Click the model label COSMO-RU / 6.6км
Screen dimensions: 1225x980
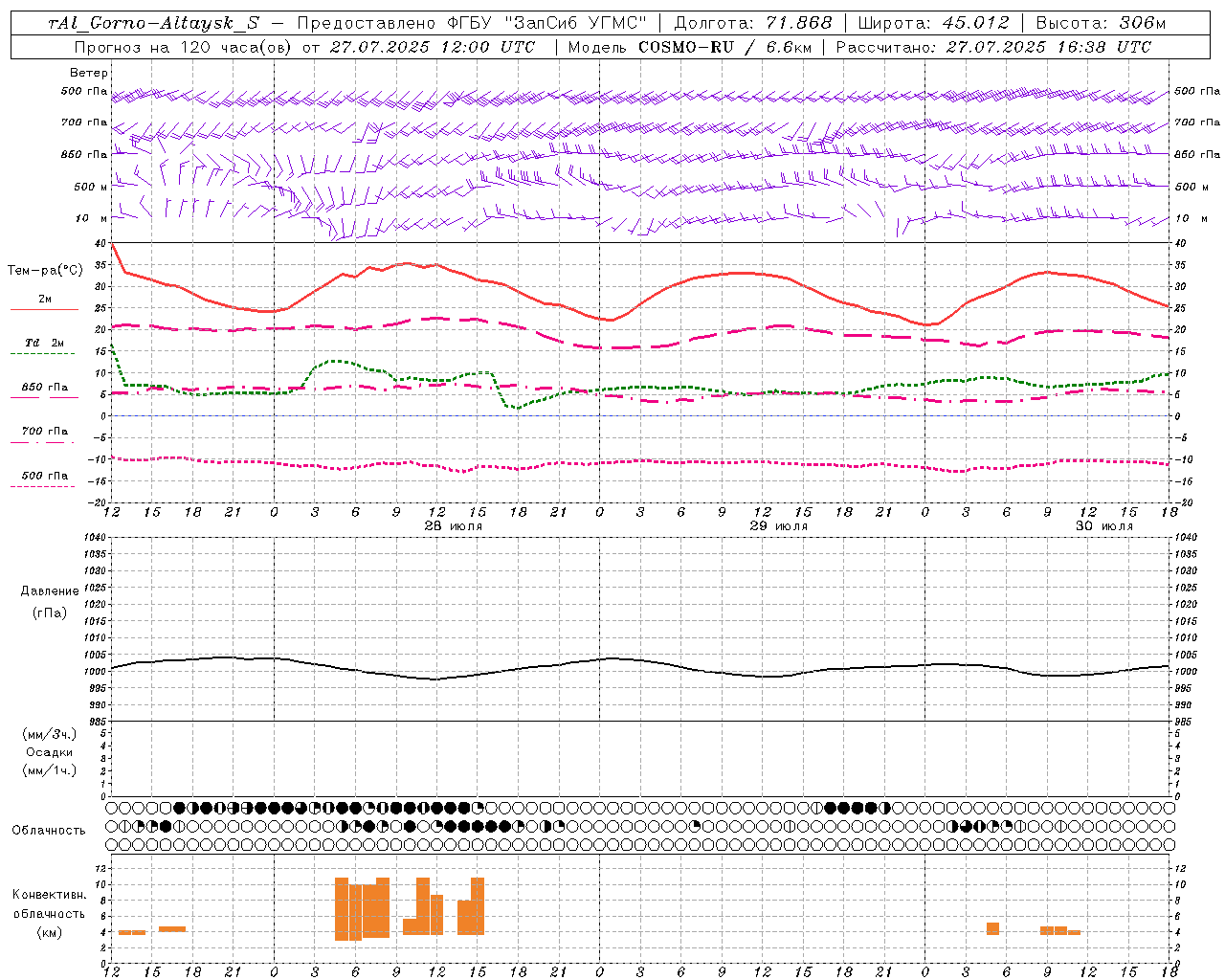coord(725,47)
